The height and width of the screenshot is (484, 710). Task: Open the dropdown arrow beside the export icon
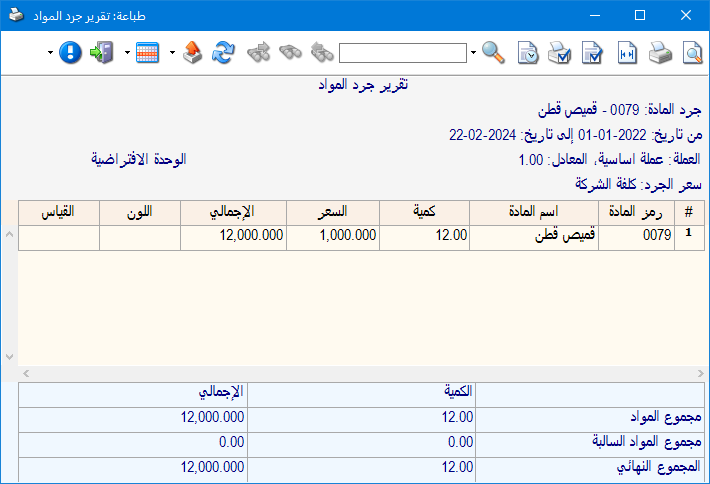[172, 53]
